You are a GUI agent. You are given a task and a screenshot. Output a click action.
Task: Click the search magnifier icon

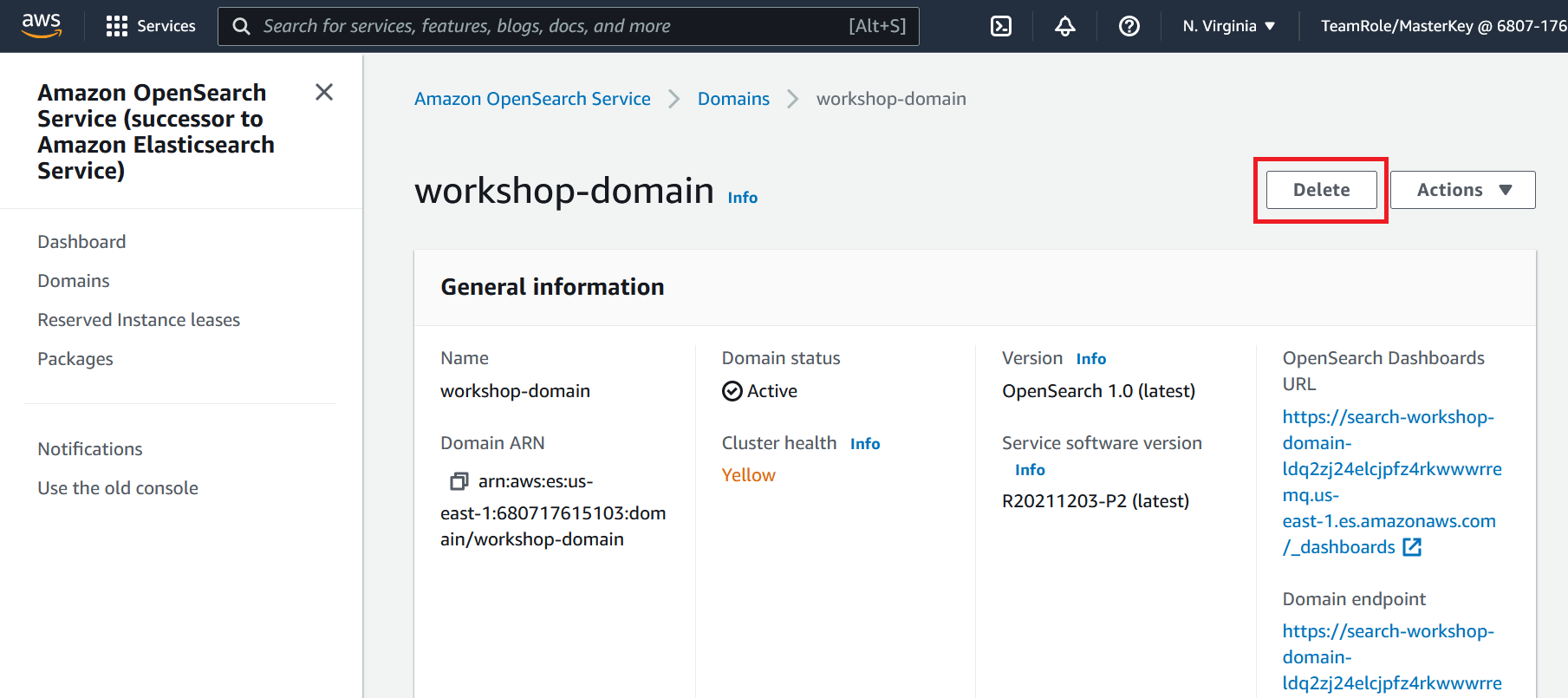pos(242,26)
